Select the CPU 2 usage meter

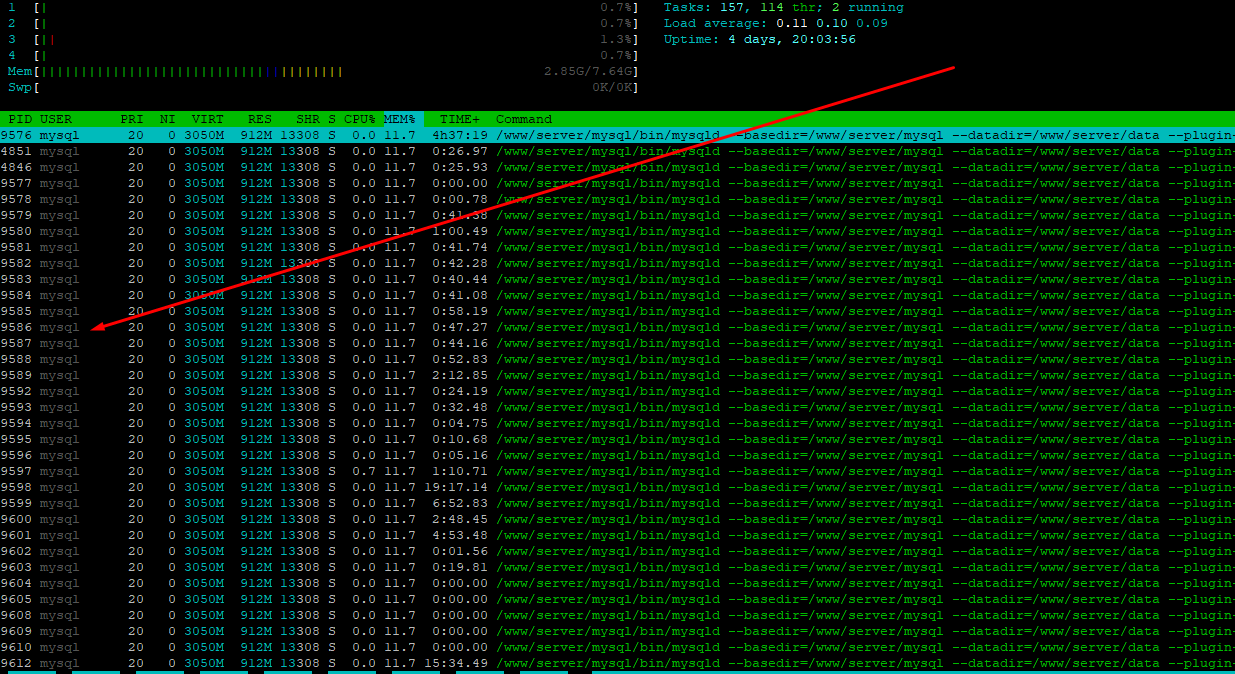click(323, 23)
